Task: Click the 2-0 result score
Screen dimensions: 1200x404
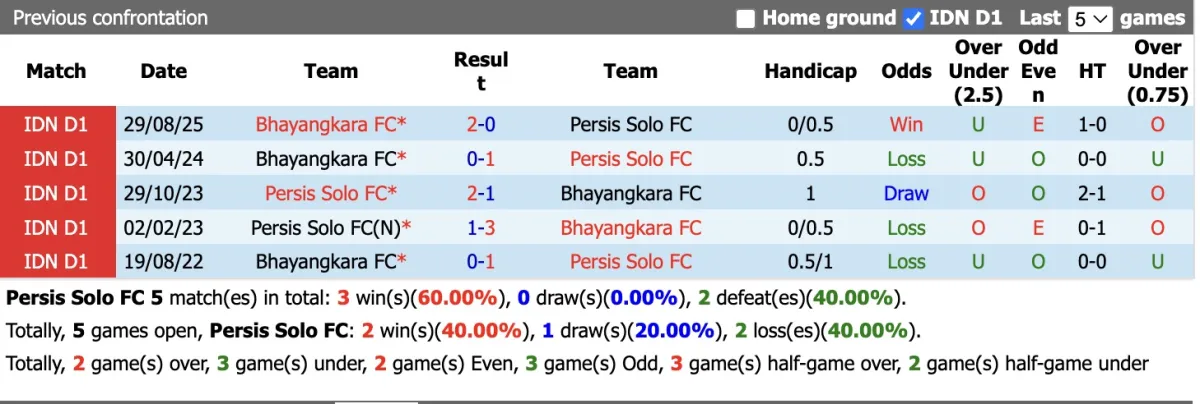Action: pos(481,125)
